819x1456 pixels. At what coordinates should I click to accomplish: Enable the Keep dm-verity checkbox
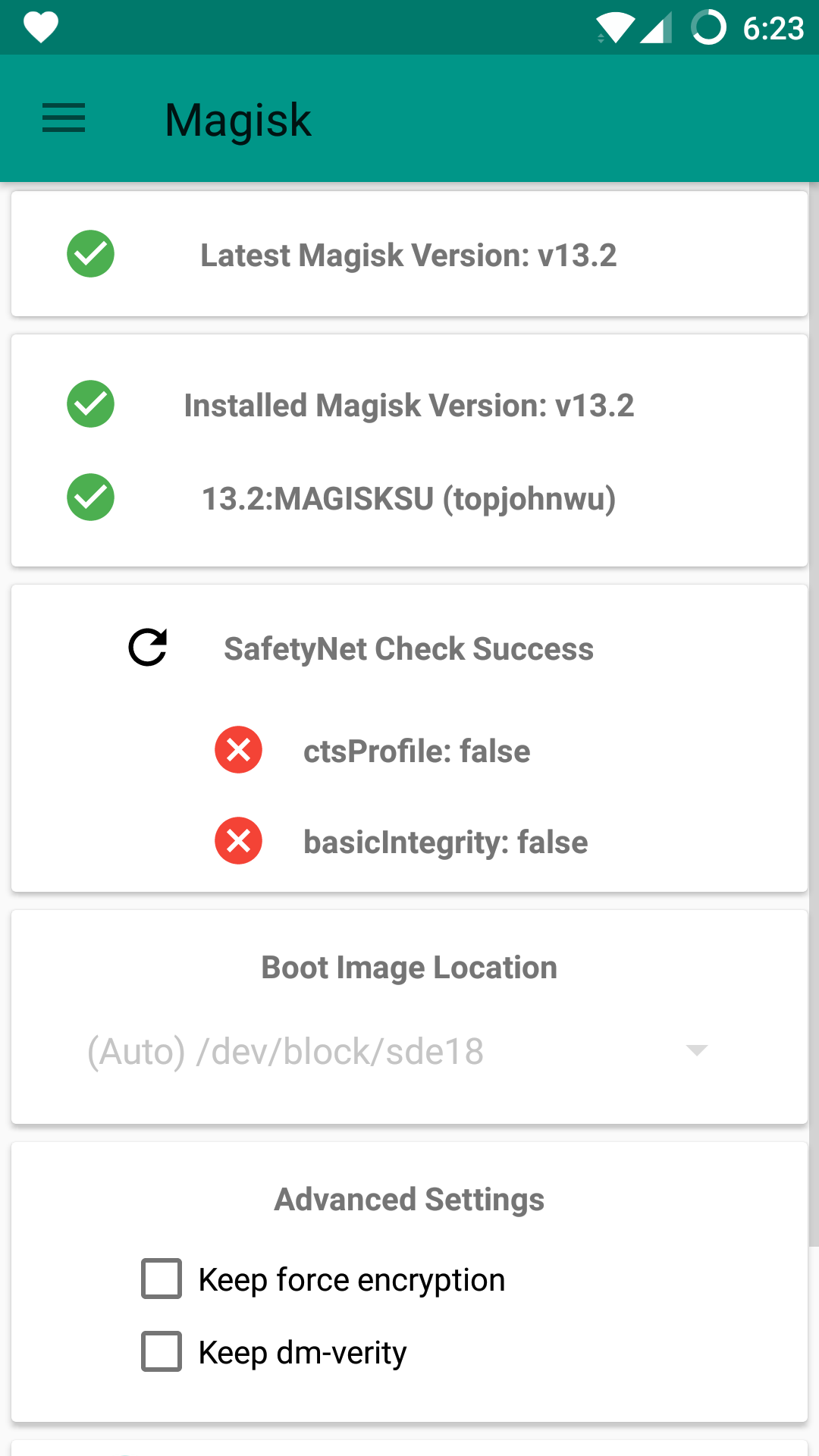[160, 1351]
